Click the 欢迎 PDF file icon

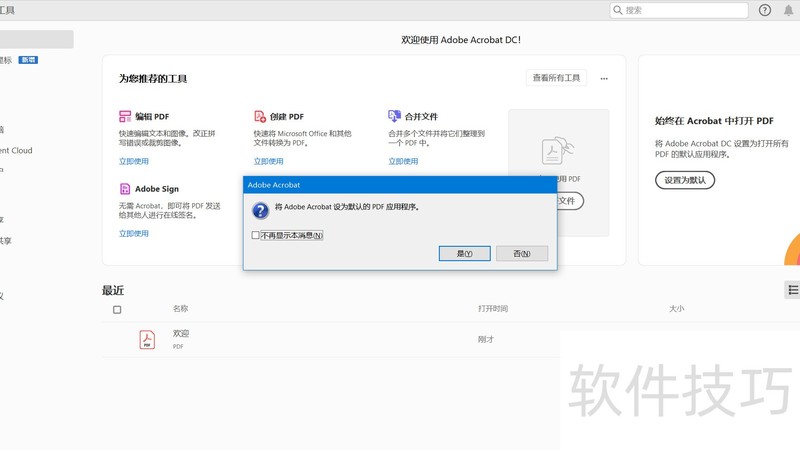[x=147, y=339]
